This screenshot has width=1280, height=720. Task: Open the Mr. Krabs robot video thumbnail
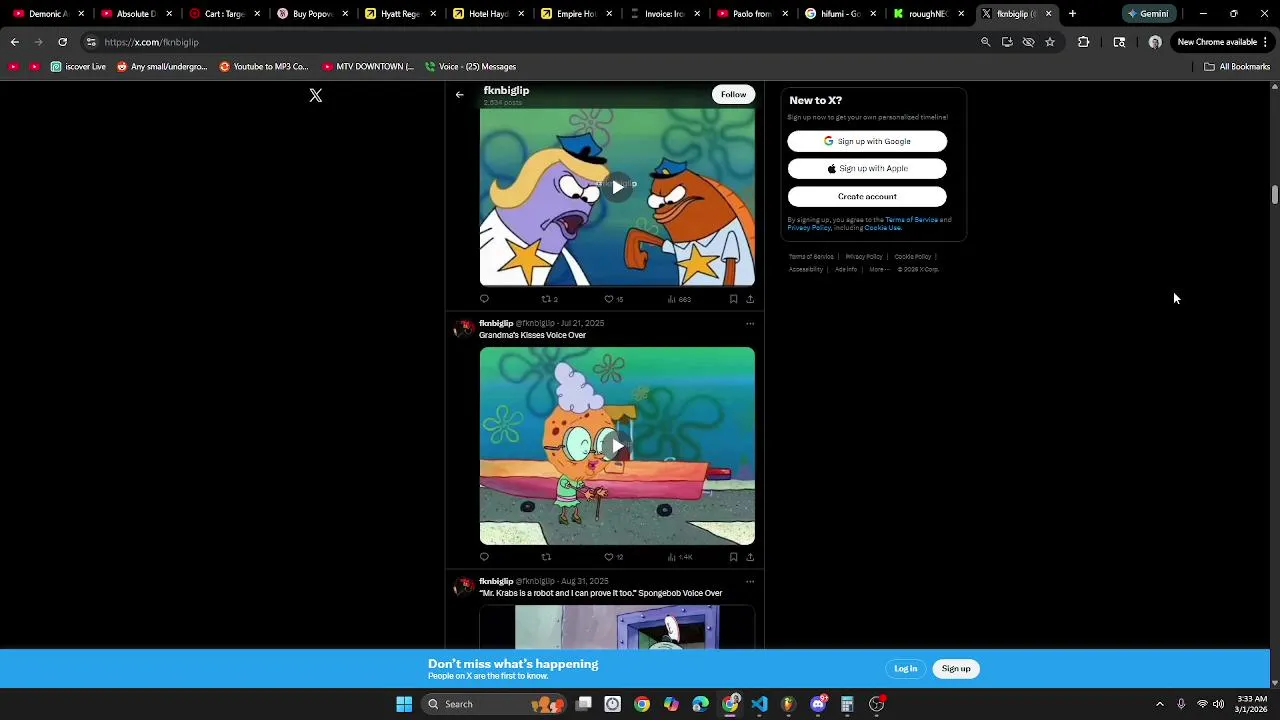click(x=617, y=627)
